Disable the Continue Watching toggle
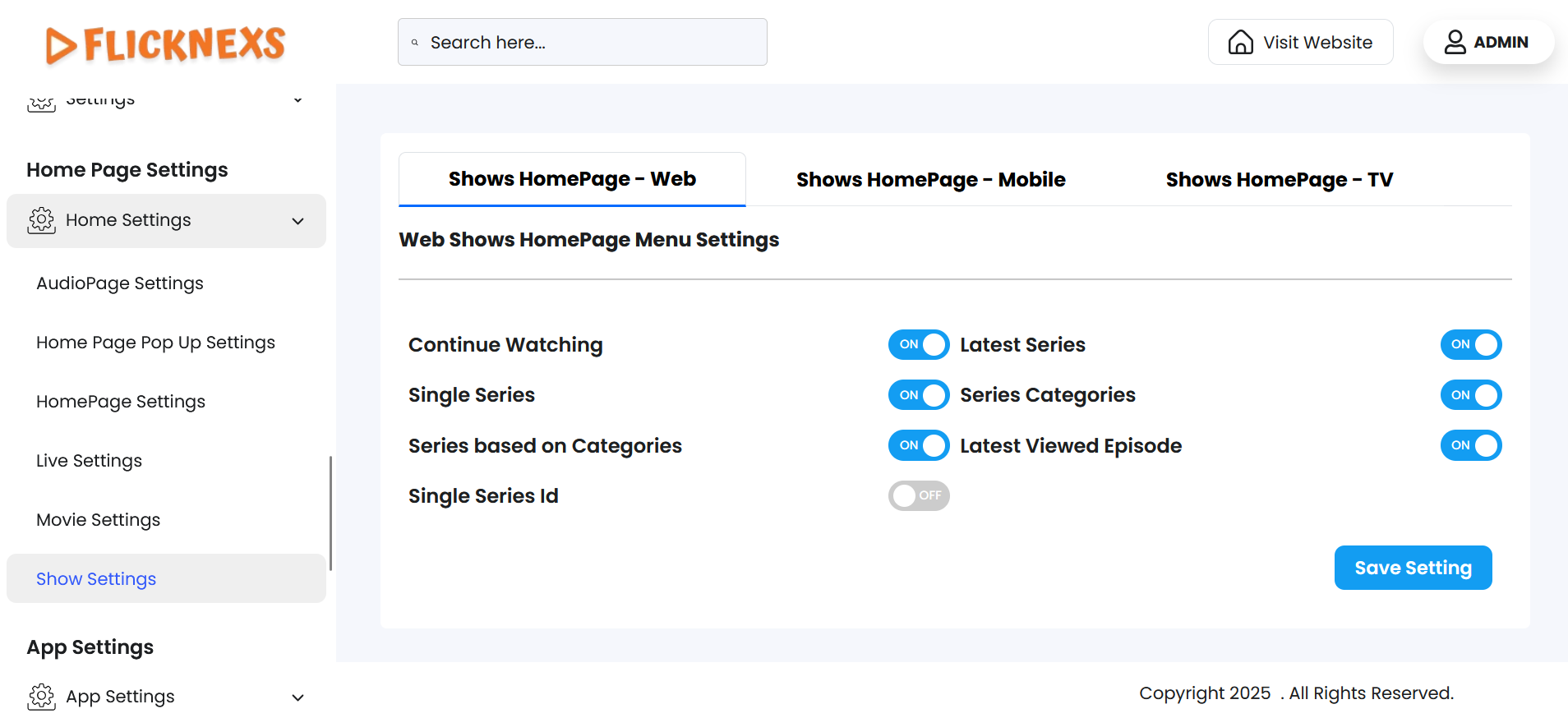This screenshot has width=1568, height=718. tap(918, 345)
